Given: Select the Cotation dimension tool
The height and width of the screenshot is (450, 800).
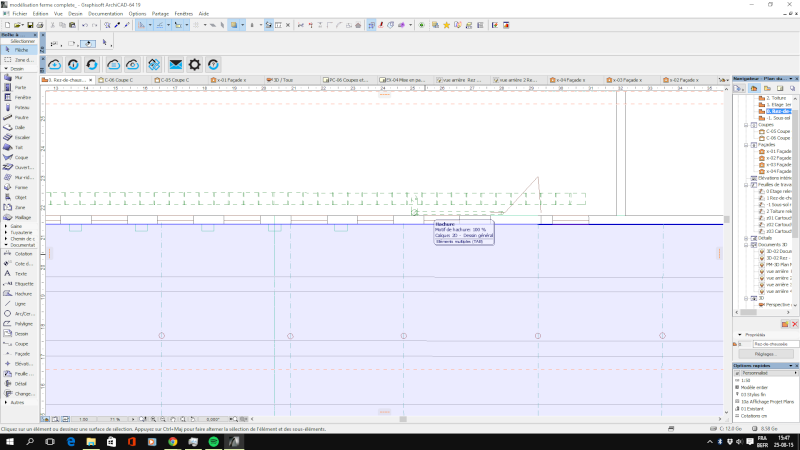Looking at the screenshot, I should 19,254.
